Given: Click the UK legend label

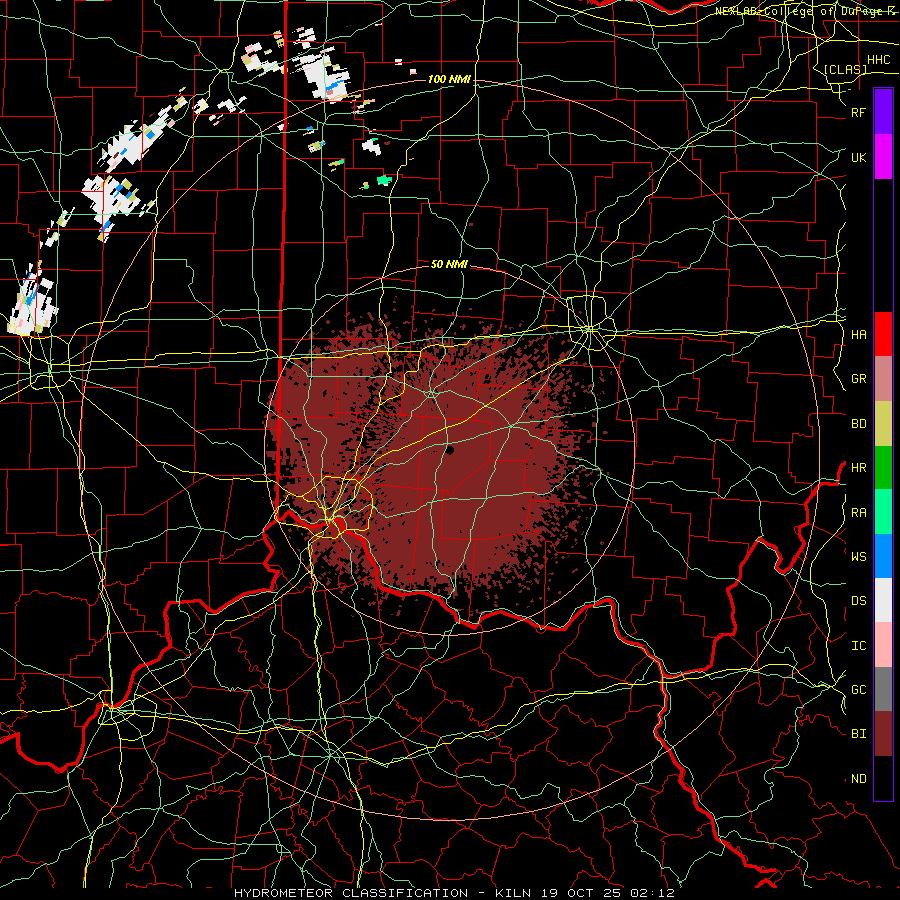Looking at the screenshot, I should [x=859, y=157].
